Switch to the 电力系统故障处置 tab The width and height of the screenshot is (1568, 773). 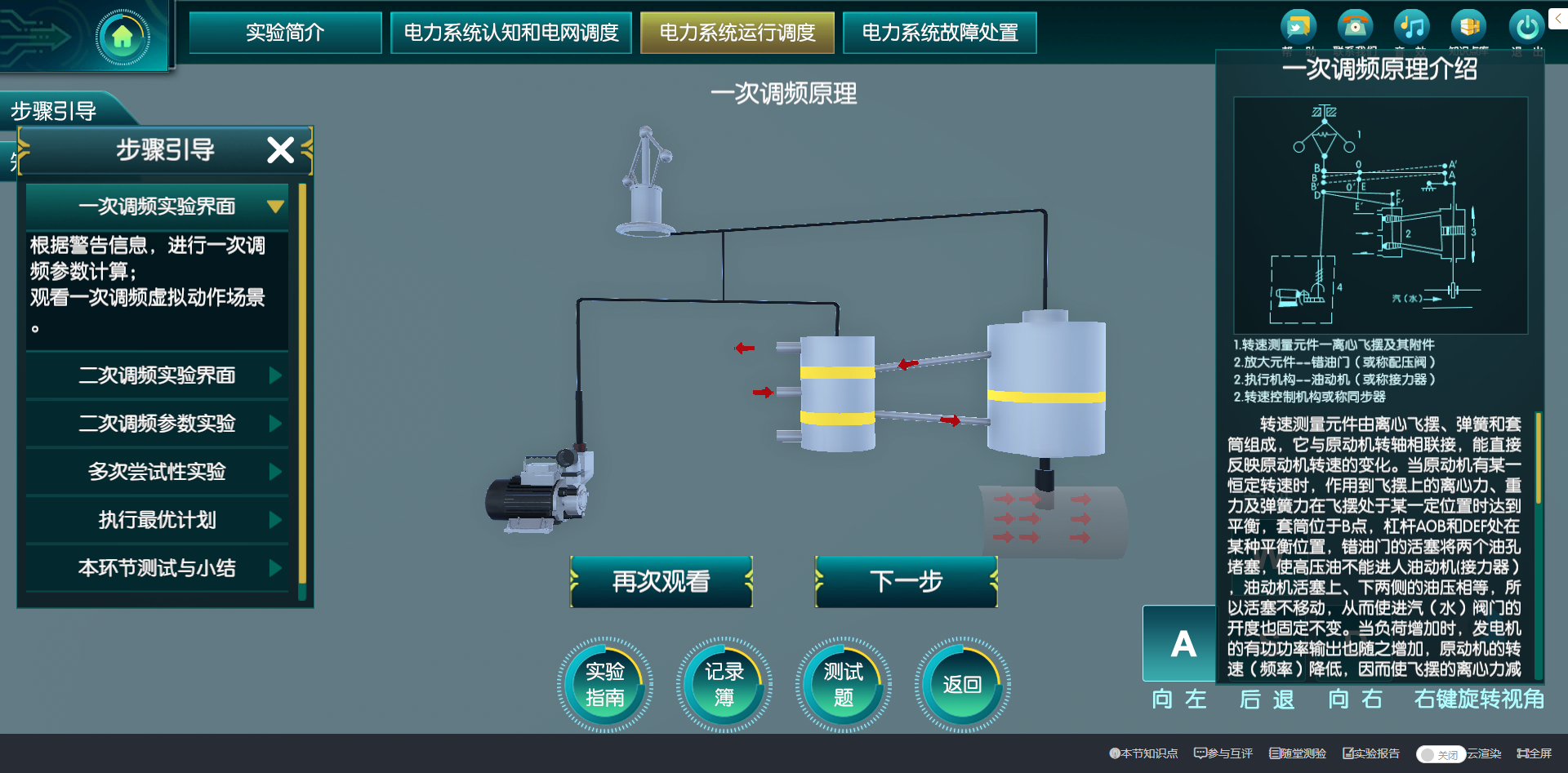coord(939,33)
